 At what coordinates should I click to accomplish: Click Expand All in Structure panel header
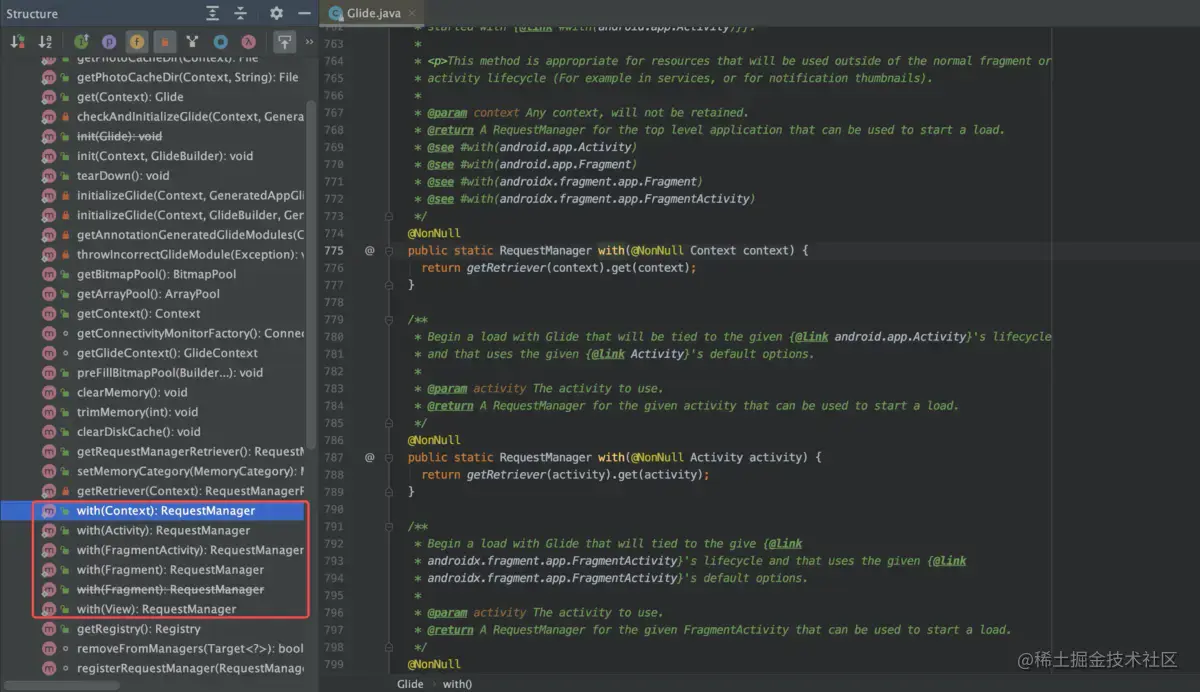click(x=213, y=13)
